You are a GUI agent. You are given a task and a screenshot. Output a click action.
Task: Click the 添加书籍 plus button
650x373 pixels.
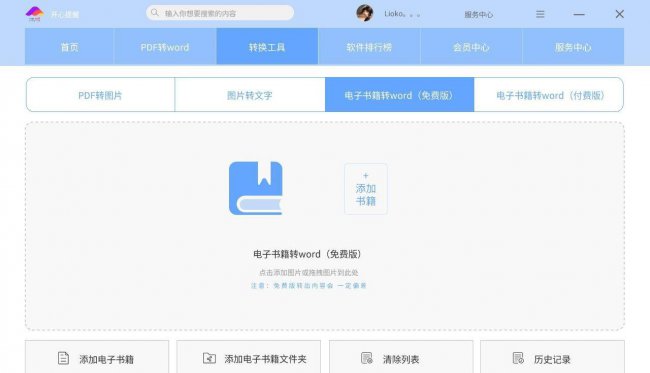[x=366, y=189]
